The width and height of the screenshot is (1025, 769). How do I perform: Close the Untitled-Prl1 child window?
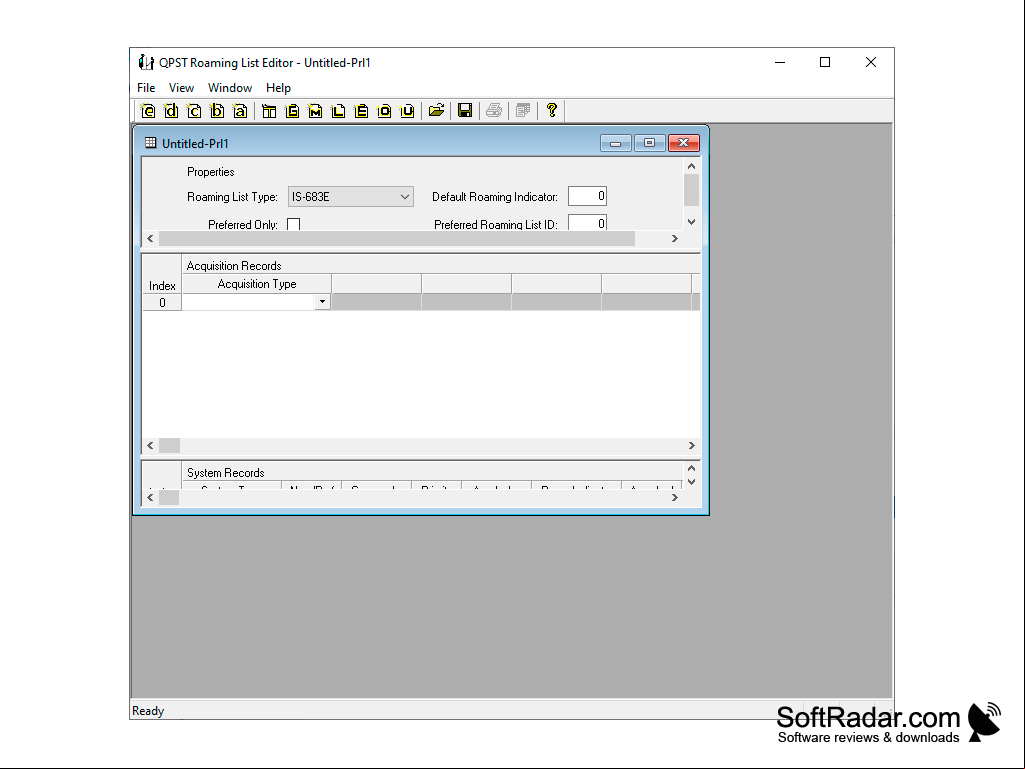click(684, 143)
